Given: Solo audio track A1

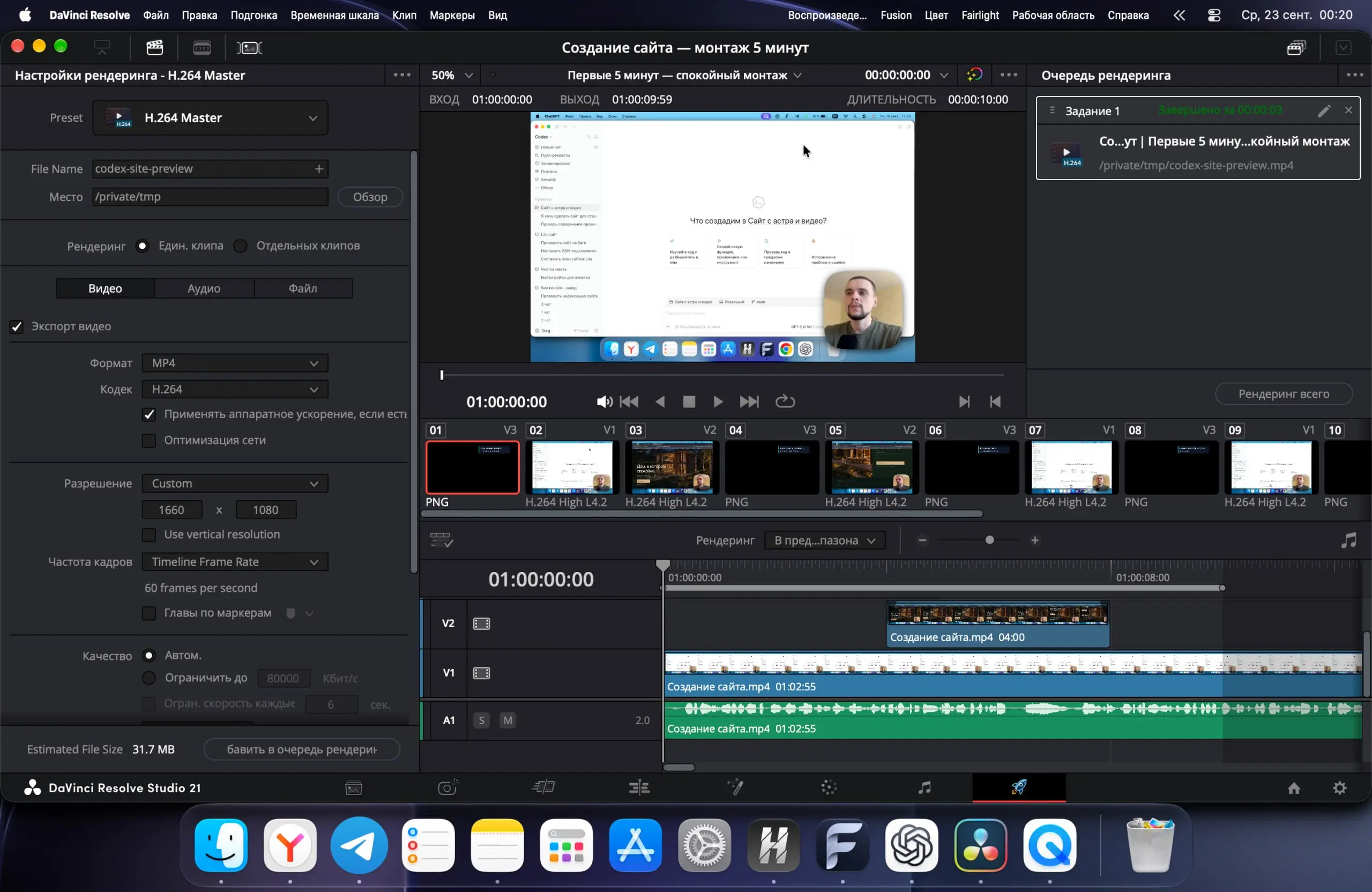Looking at the screenshot, I should pos(482,720).
